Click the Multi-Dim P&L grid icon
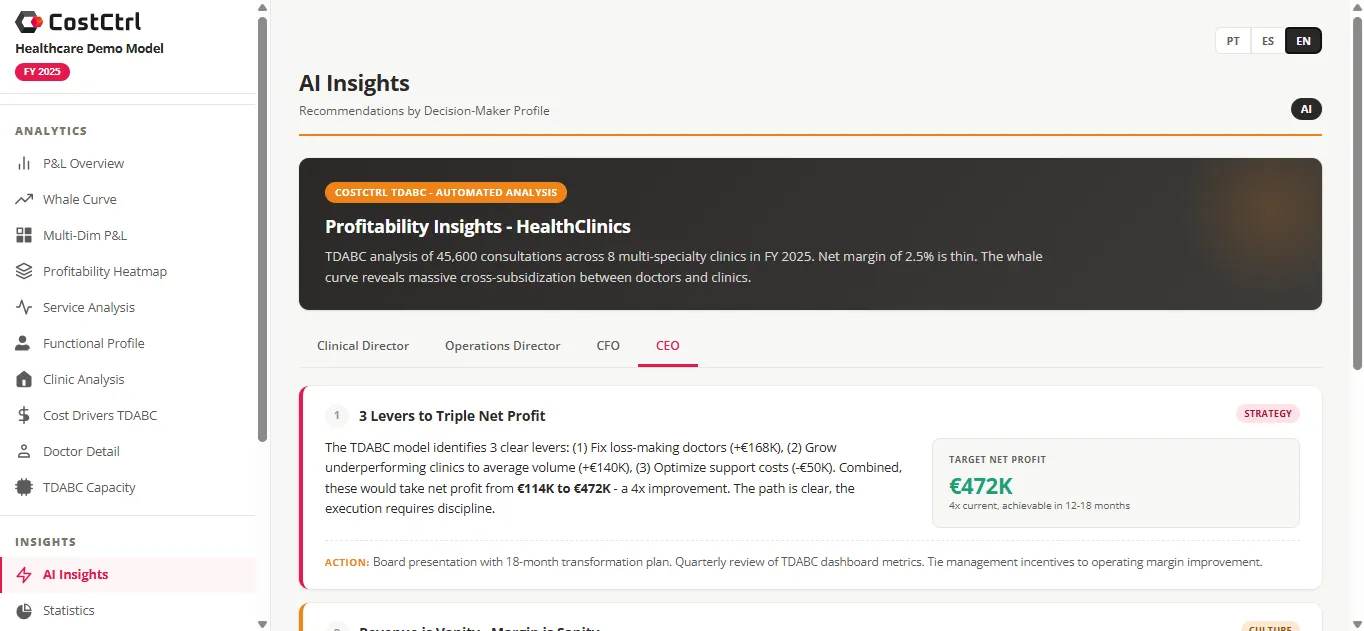Viewport: 1364px width, 631px height. pos(25,235)
